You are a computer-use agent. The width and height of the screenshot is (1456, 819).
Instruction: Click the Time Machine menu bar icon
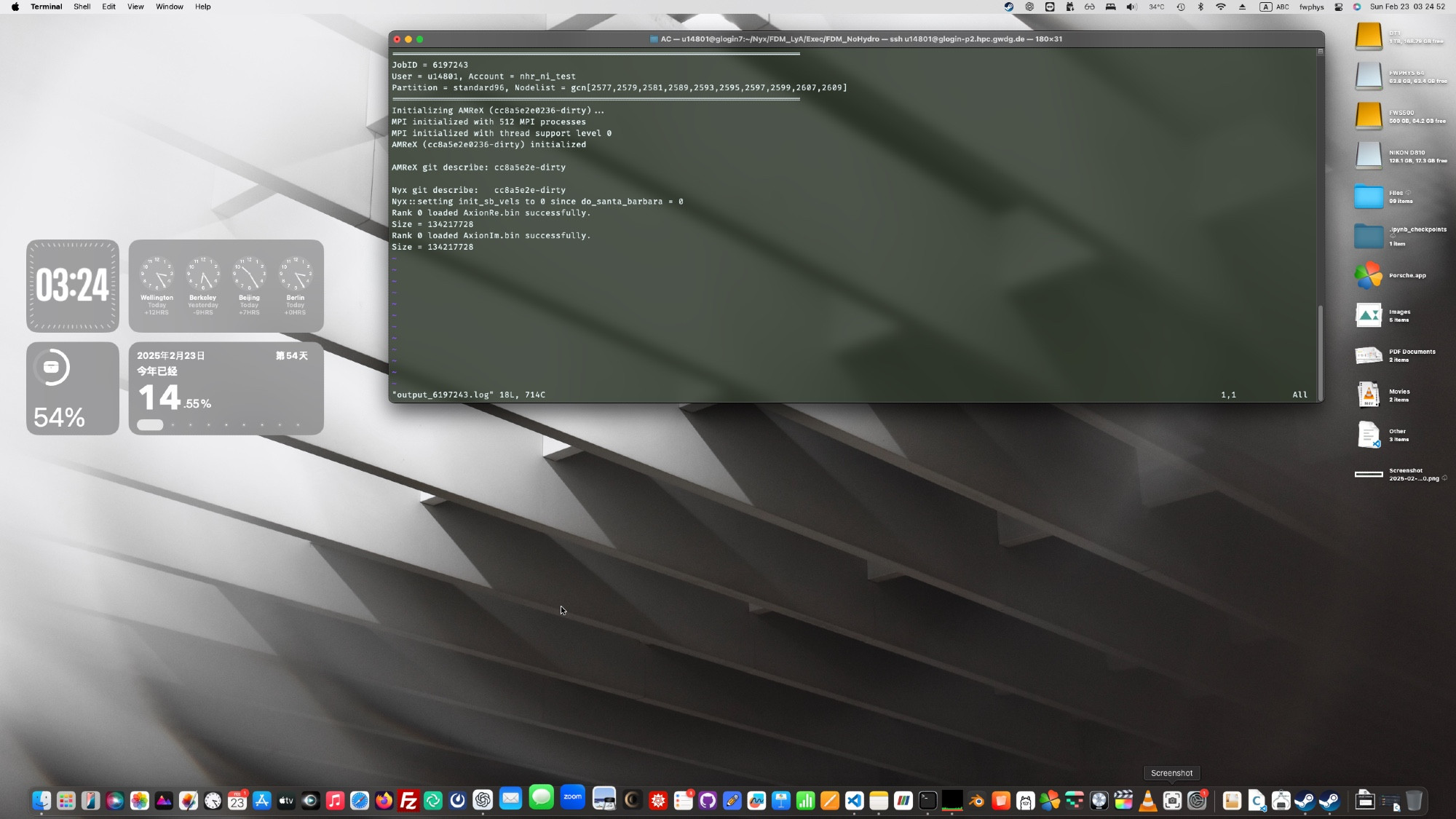point(1180,7)
